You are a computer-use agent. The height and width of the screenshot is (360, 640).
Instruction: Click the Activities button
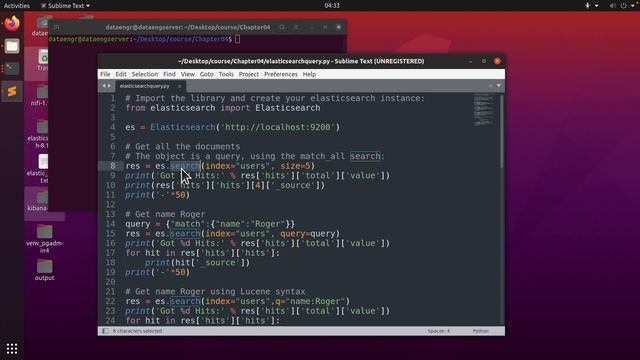click(x=17, y=6)
